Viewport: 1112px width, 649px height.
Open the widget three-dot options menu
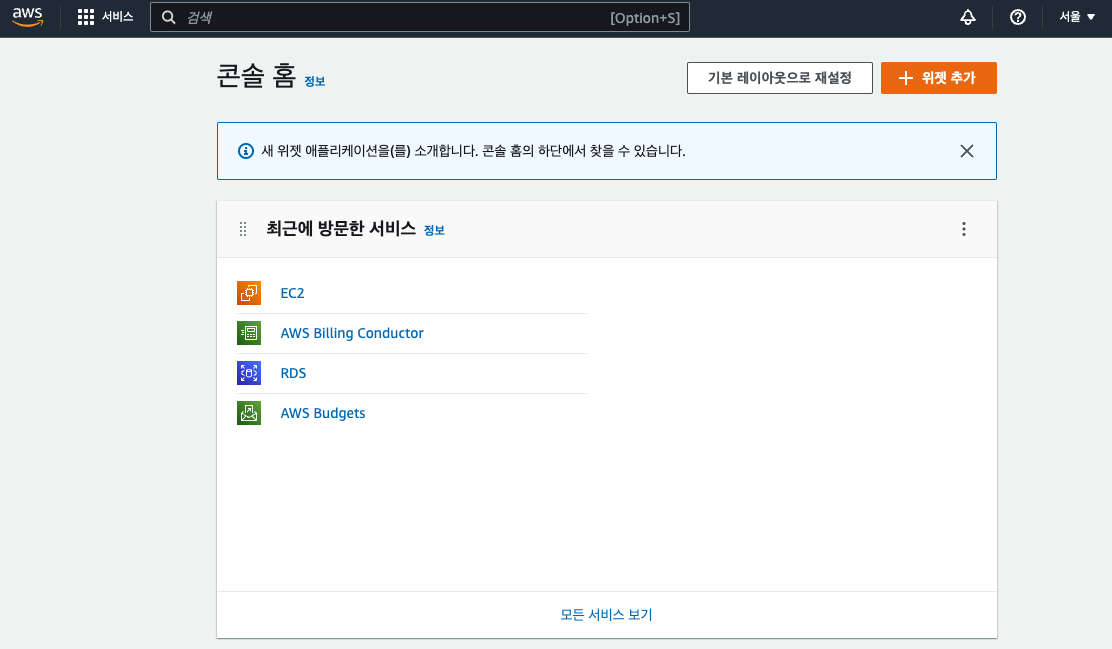click(x=964, y=229)
